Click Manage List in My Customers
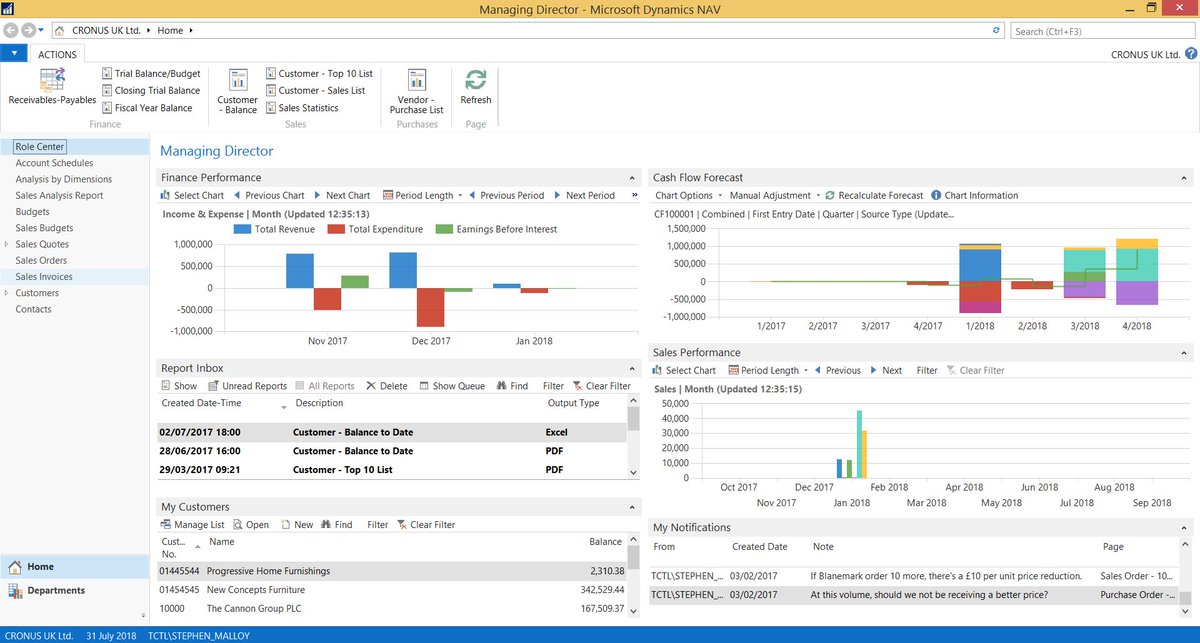Screen dimensions: 1200x643 click(x=192, y=524)
